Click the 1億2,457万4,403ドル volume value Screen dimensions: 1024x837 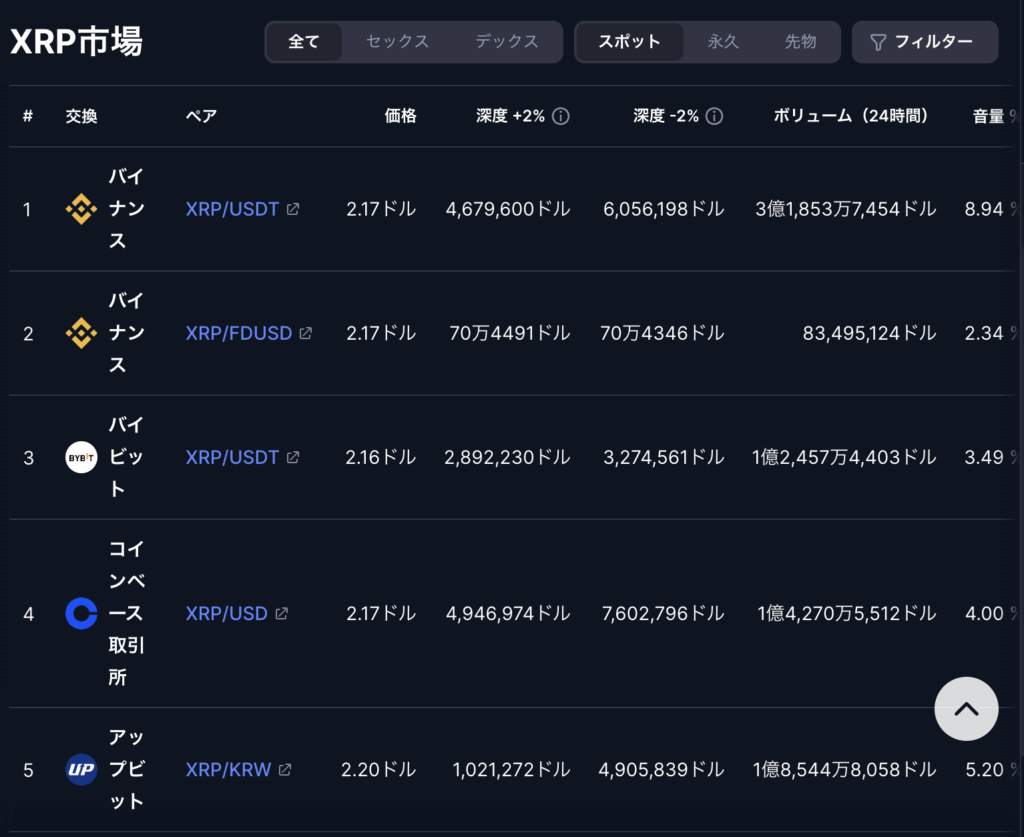[844, 457]
